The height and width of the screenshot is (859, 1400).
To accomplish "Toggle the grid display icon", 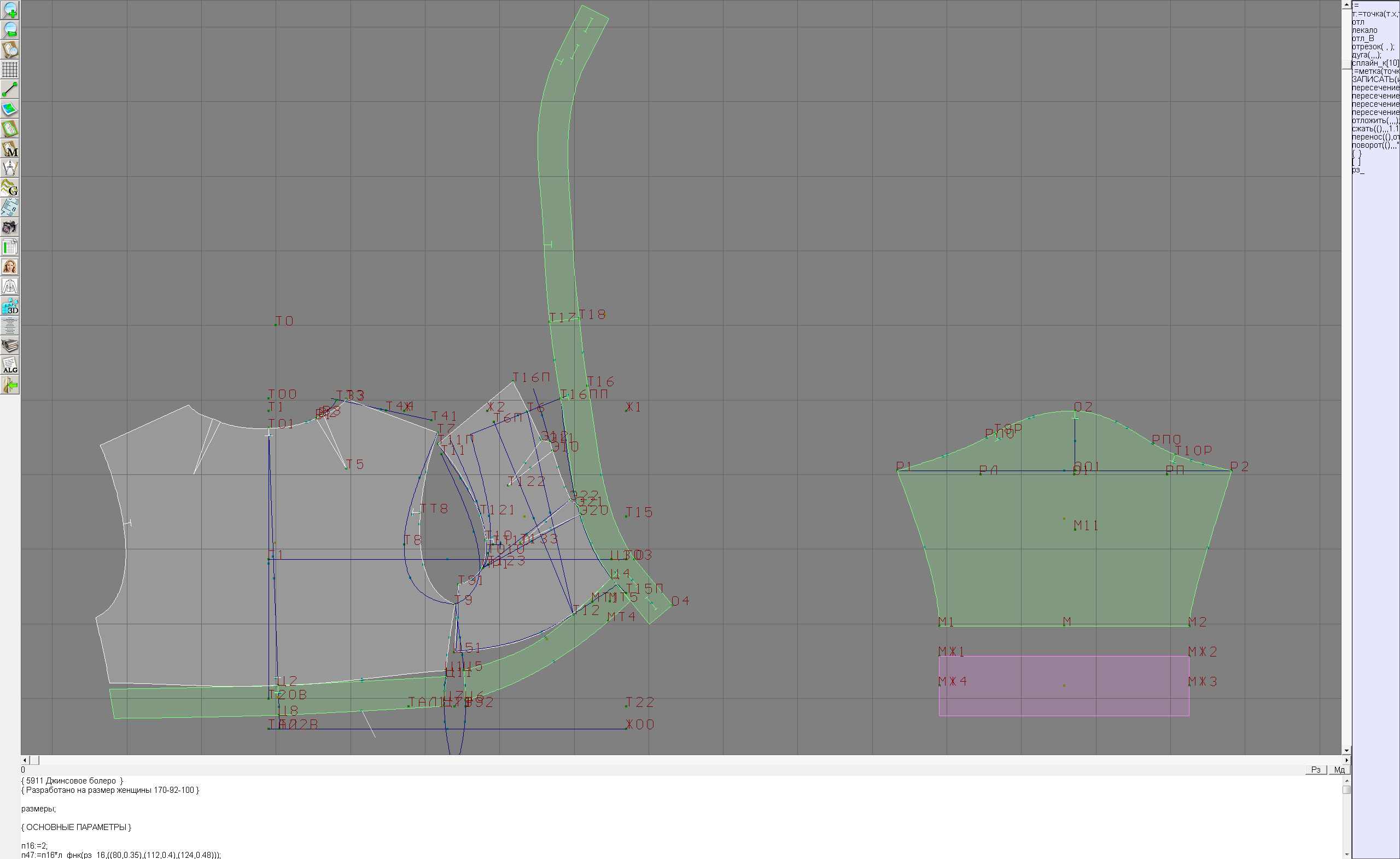I will tap(10, 69).
